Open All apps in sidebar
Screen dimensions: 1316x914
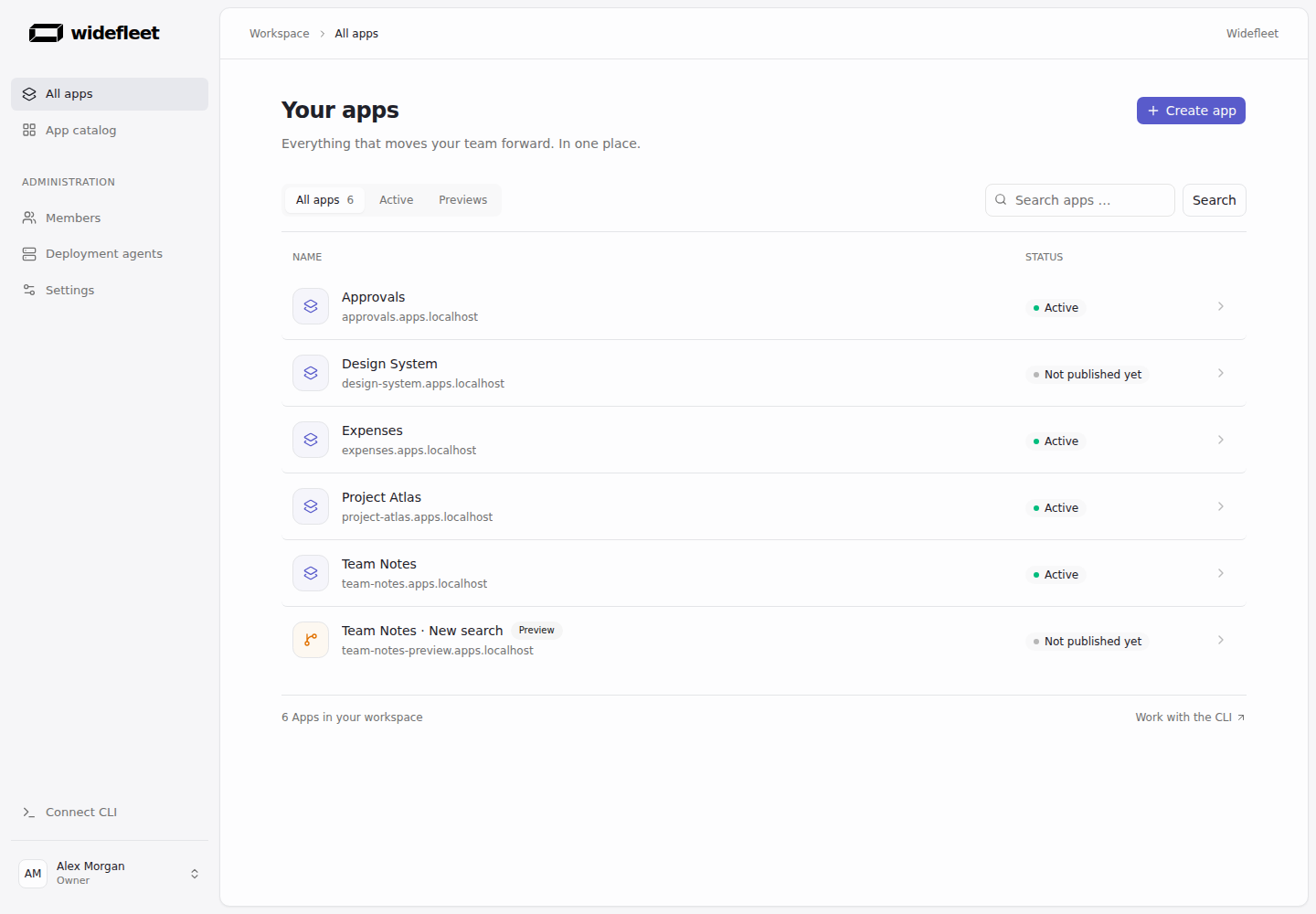[x=110, y=94]
